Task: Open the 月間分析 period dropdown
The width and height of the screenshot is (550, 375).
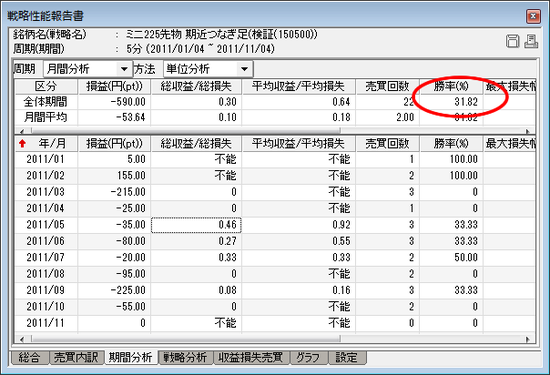Action: click(124, 69)
